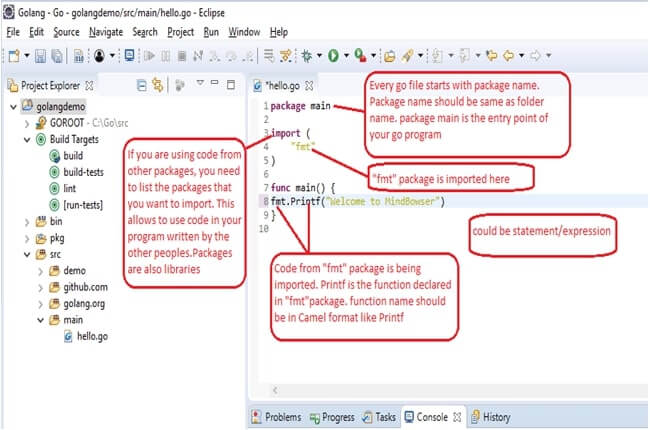Open the Navigate menu
650x430 pixels.
coord(106,32)
